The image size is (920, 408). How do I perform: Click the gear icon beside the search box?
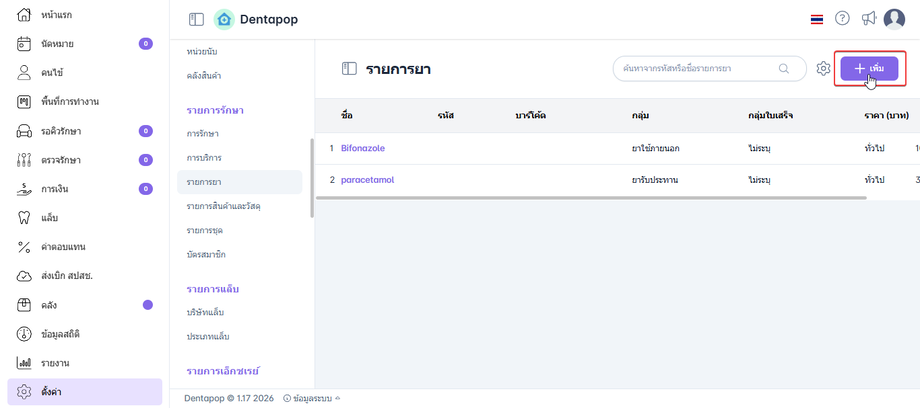823,68
